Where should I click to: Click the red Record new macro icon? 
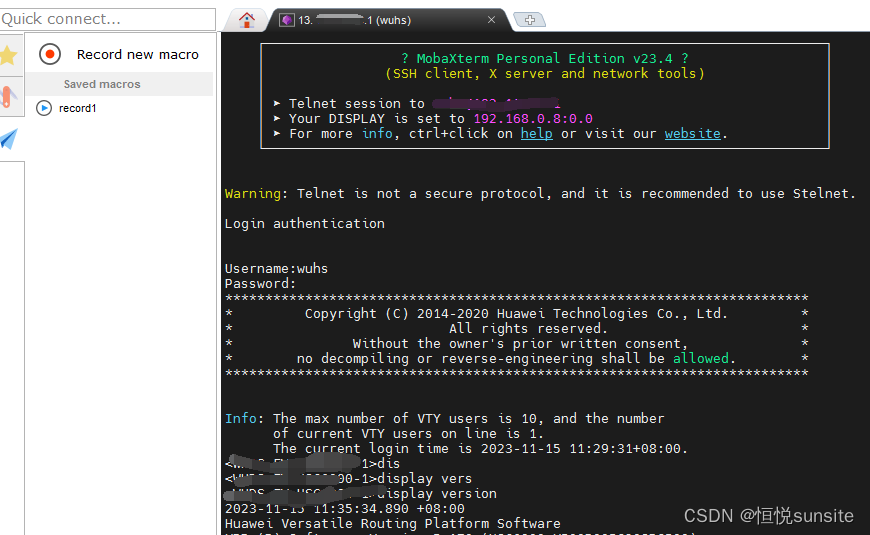50,54
